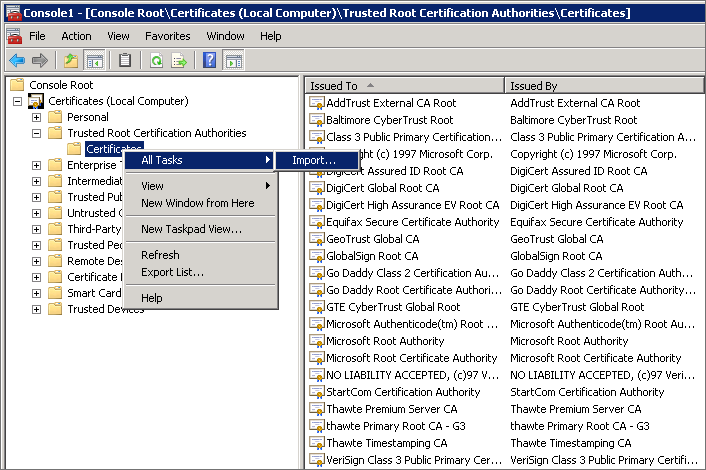
Task: Choose New Taskpad View... option
Action: click(x=199, y=229)
